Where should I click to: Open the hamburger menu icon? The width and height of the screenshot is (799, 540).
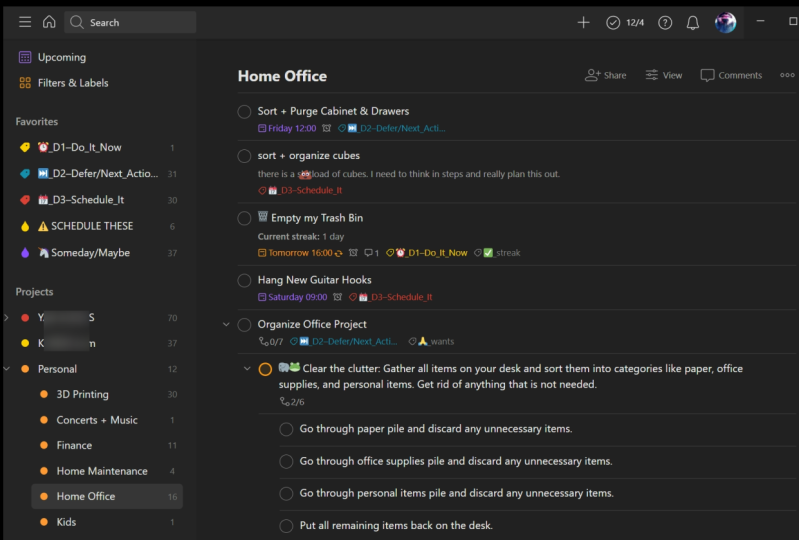click(x=25, y=22)
